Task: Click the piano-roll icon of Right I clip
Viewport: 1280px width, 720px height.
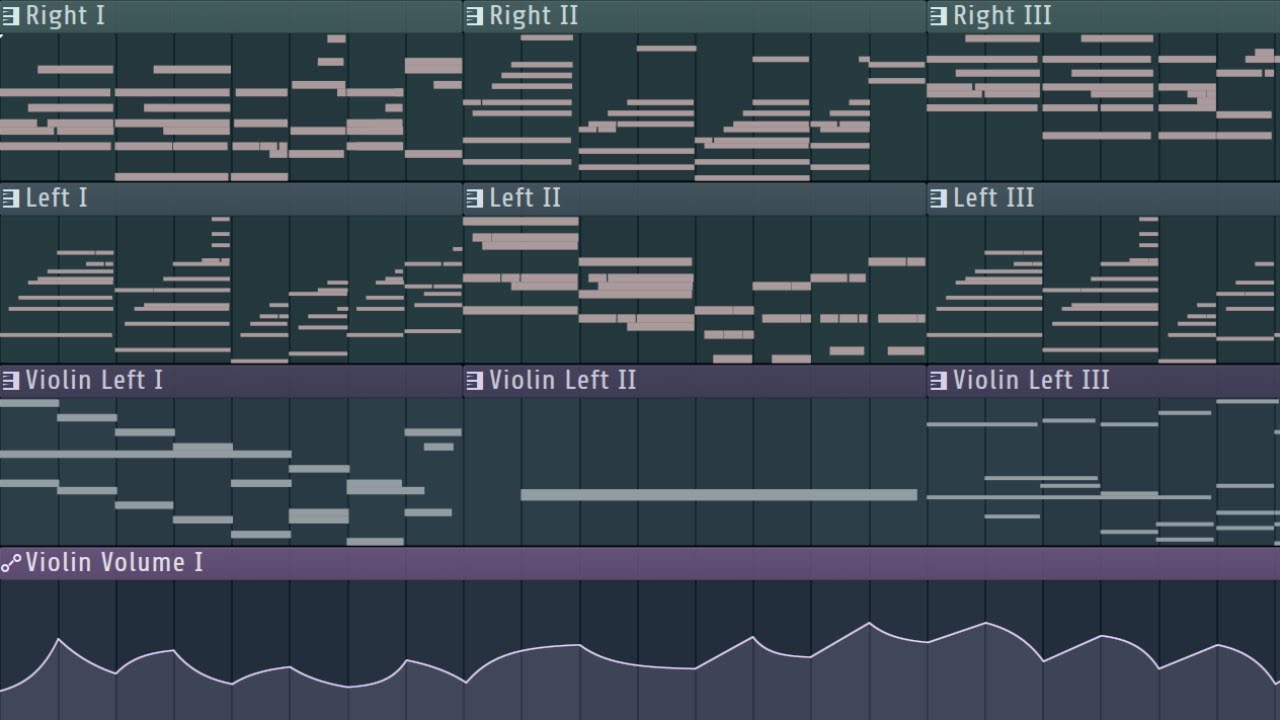Action: (11, 17)
